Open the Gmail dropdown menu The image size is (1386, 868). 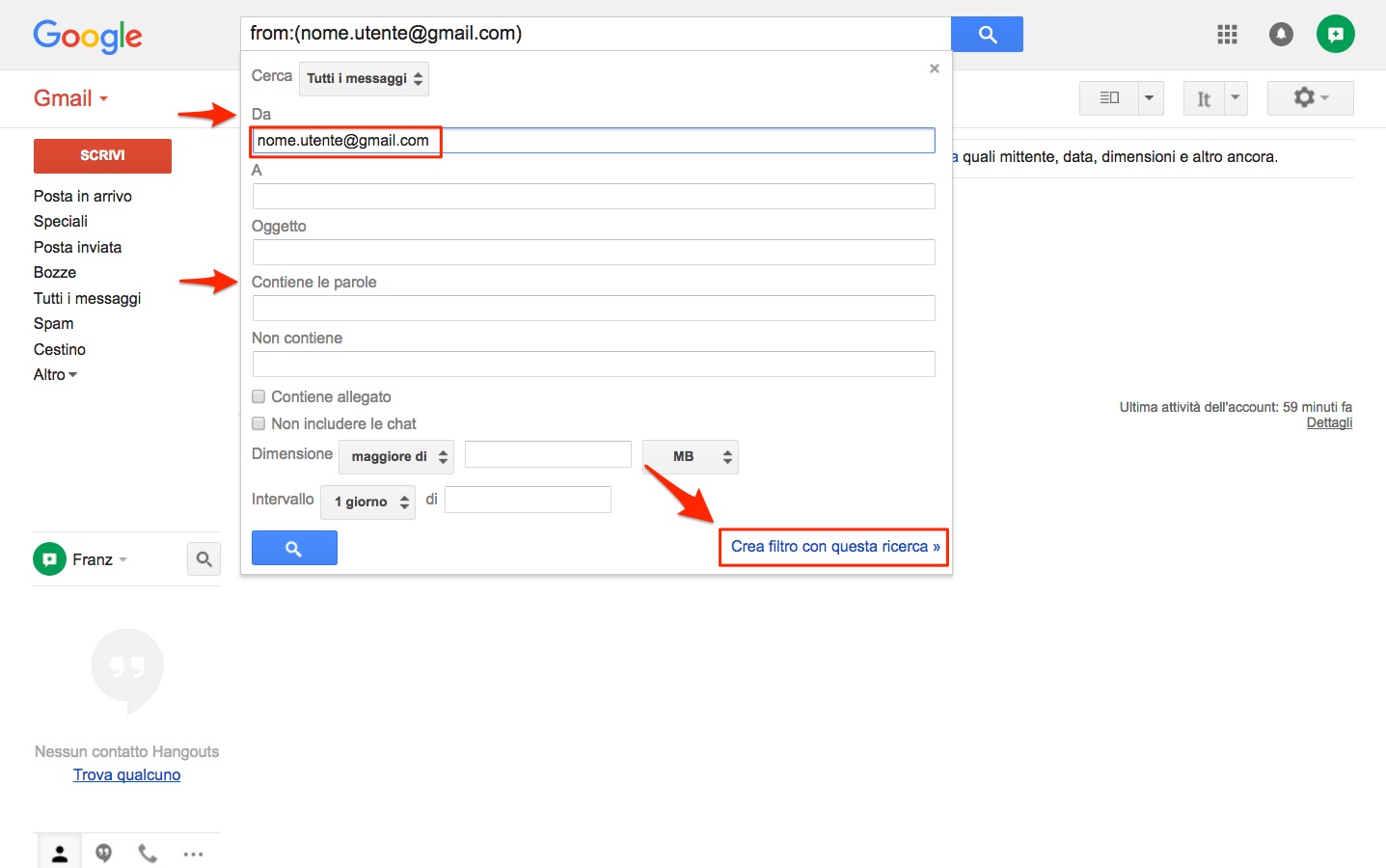pos(70,98)
